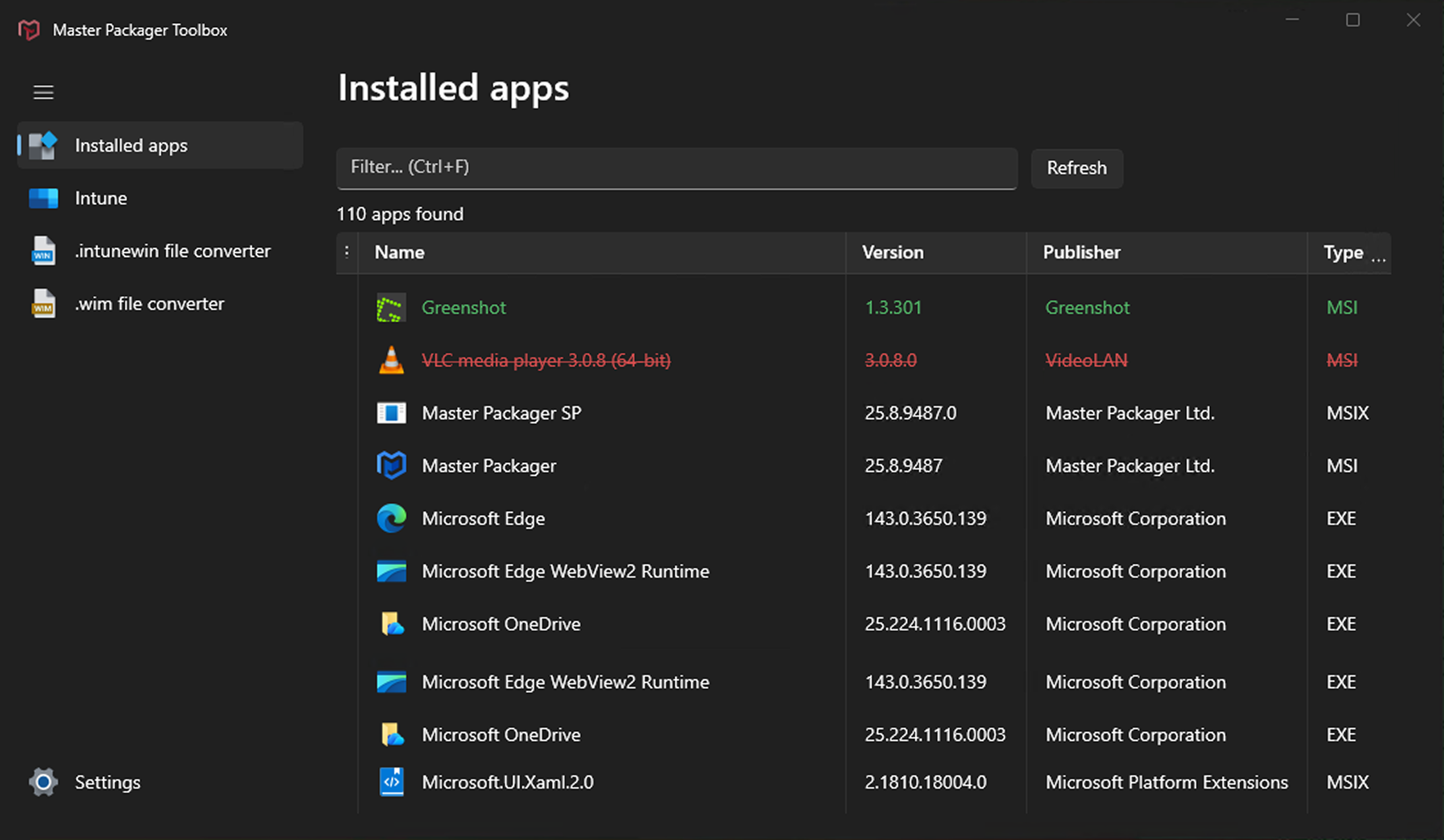Open the .intunewin file converter

(172, 251)
